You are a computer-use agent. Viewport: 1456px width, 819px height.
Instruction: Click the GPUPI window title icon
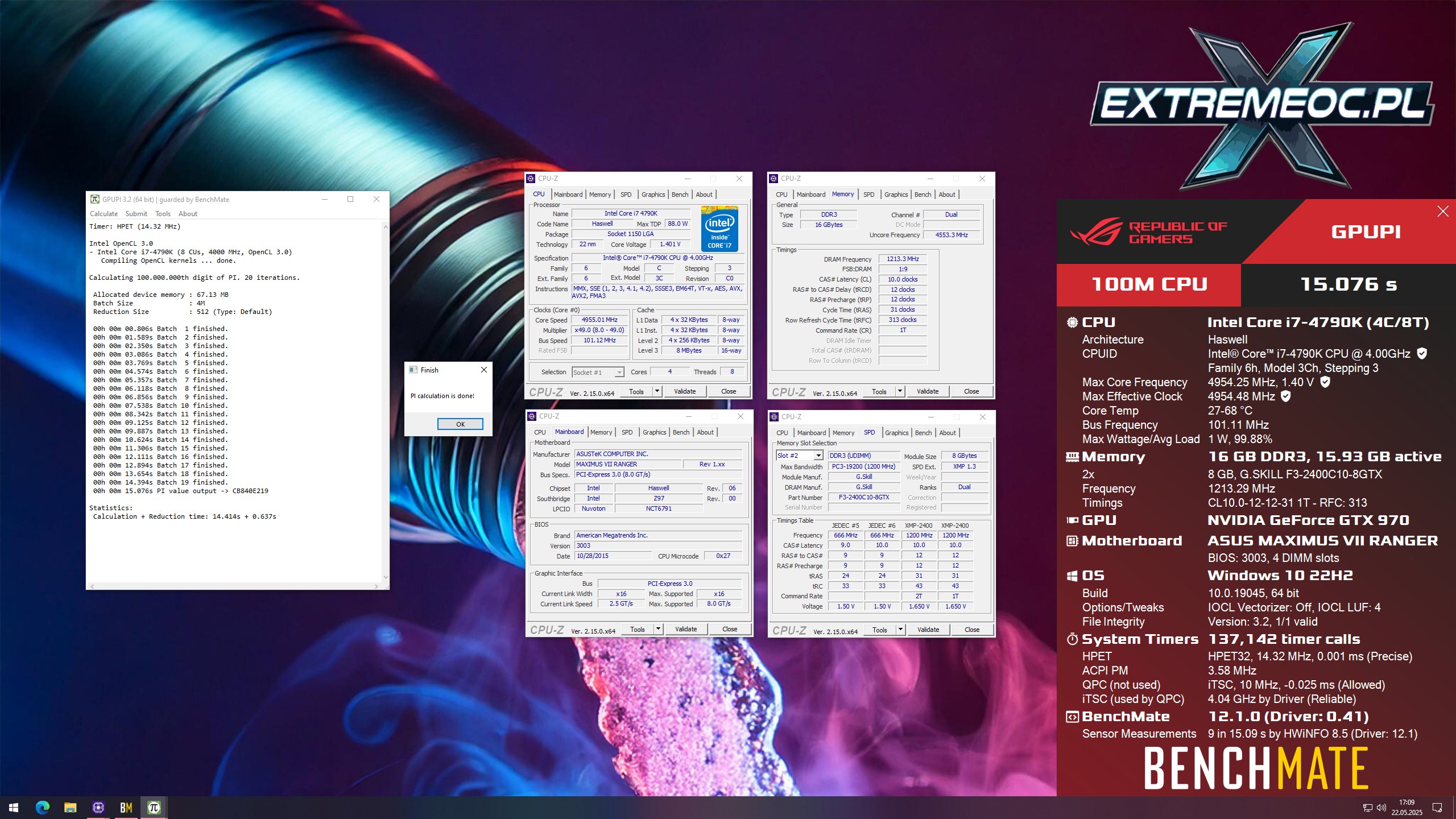pyautogui.click(x=95, y=199)
